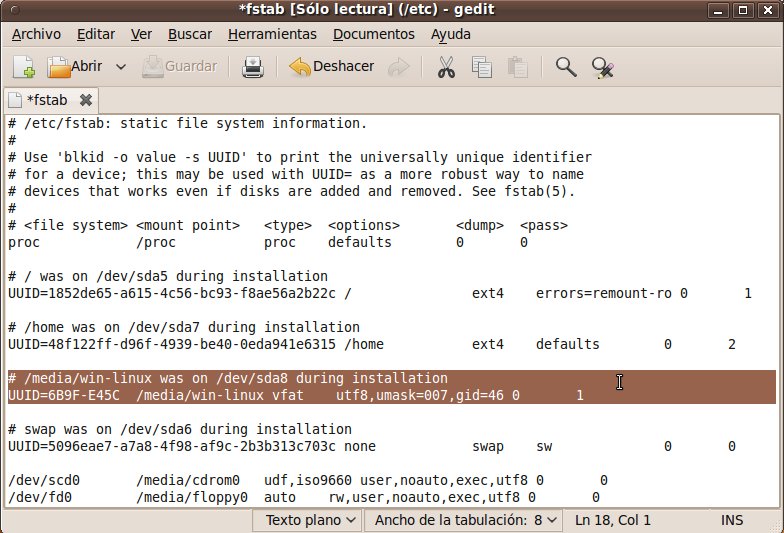Click the Abrir open-file toolbar button
784x533 pixels.
pos(75,66)
